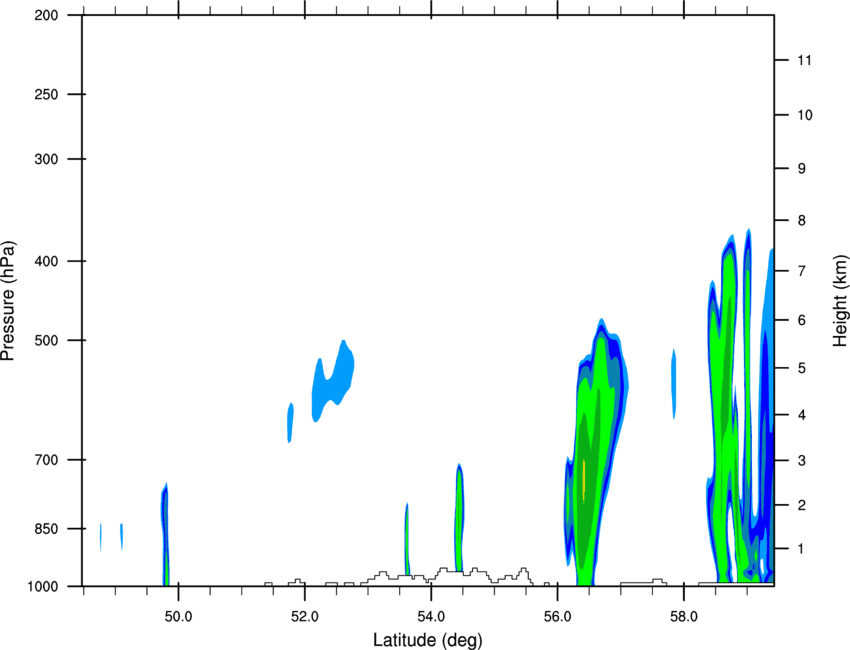Pick the 7 km height tick label
Image resolution: width=850 pixels, height=650 pixels.
(801, 271)
